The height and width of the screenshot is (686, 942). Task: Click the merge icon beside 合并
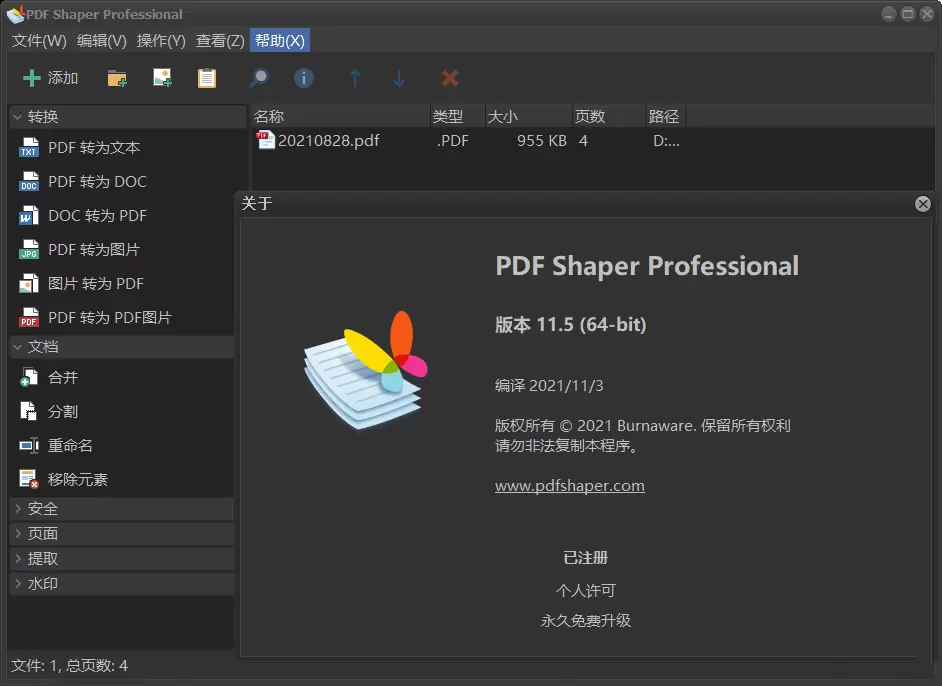[29, 377]
